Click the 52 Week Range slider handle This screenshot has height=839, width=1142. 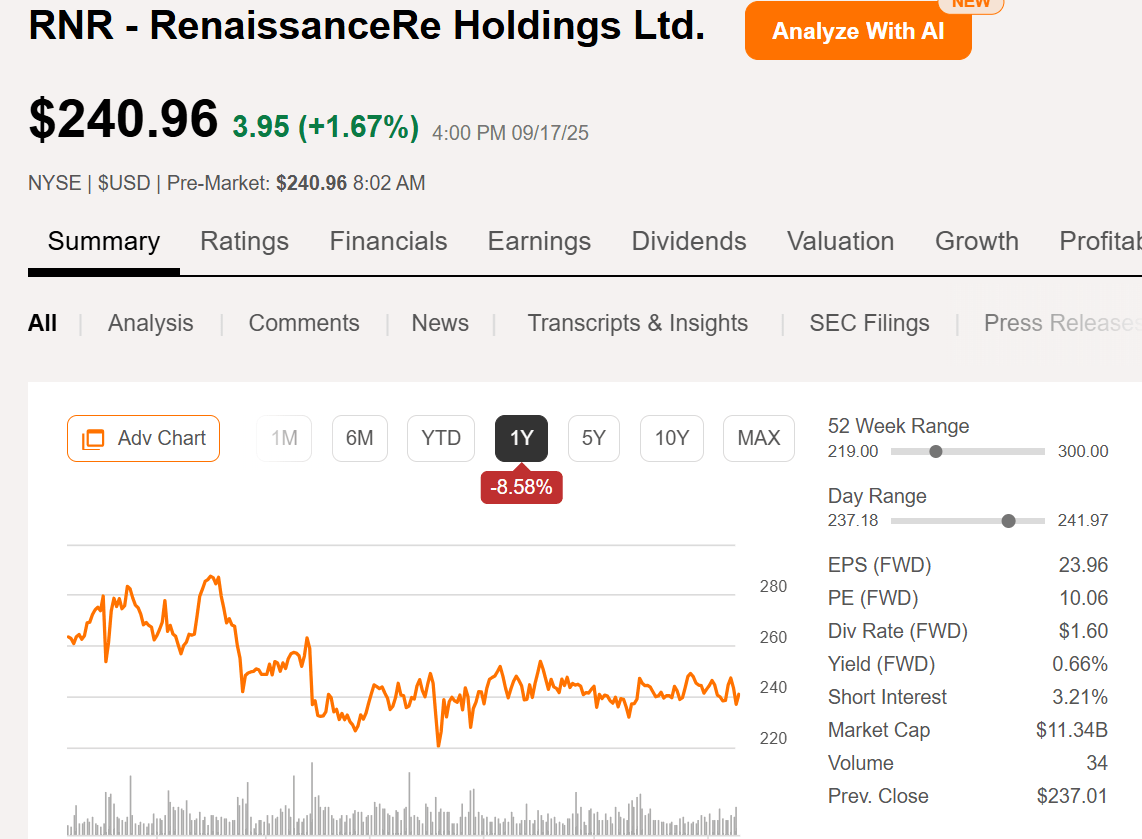(x=936, y=451)
